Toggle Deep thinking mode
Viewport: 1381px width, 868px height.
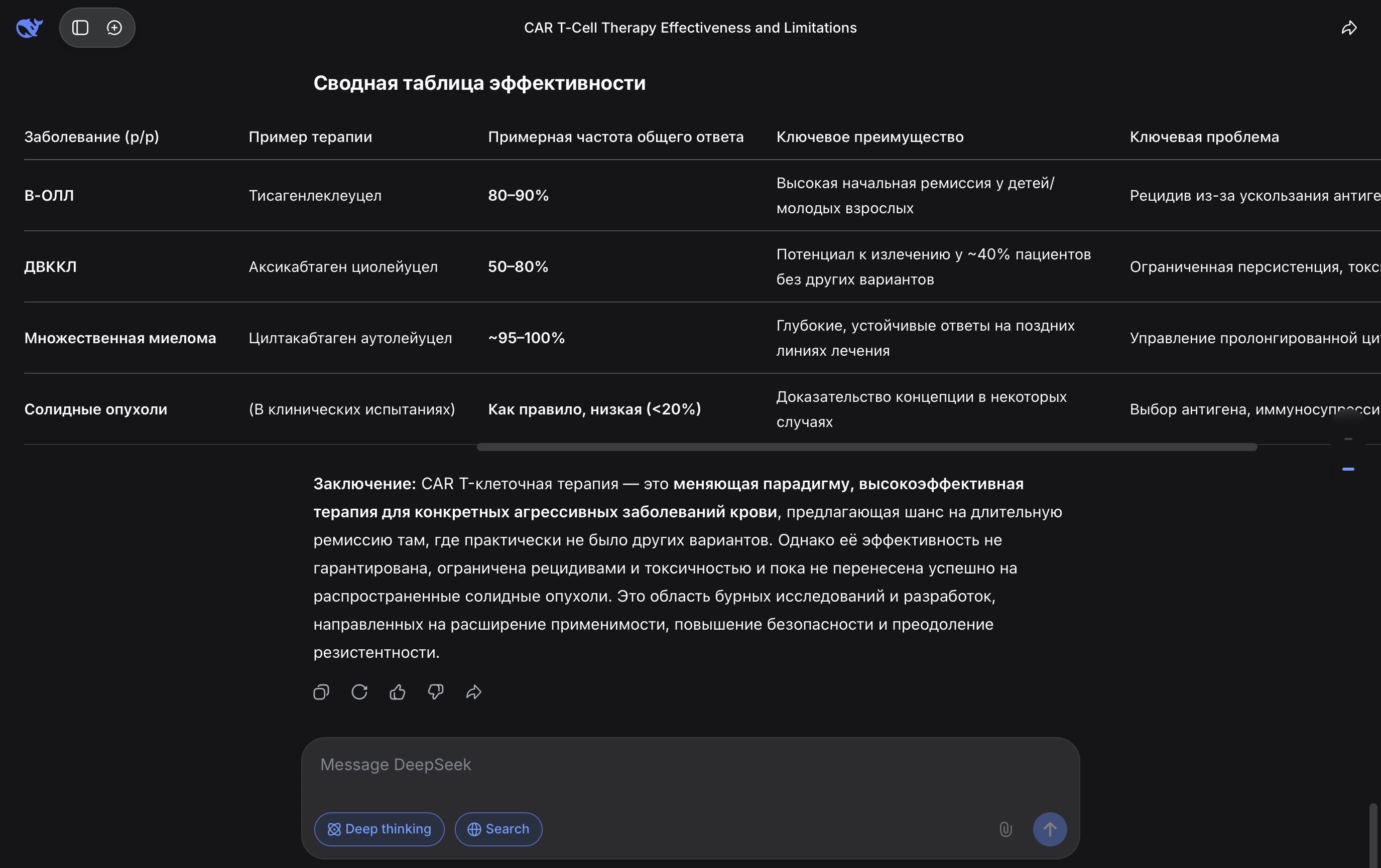(x=379, y=829)
